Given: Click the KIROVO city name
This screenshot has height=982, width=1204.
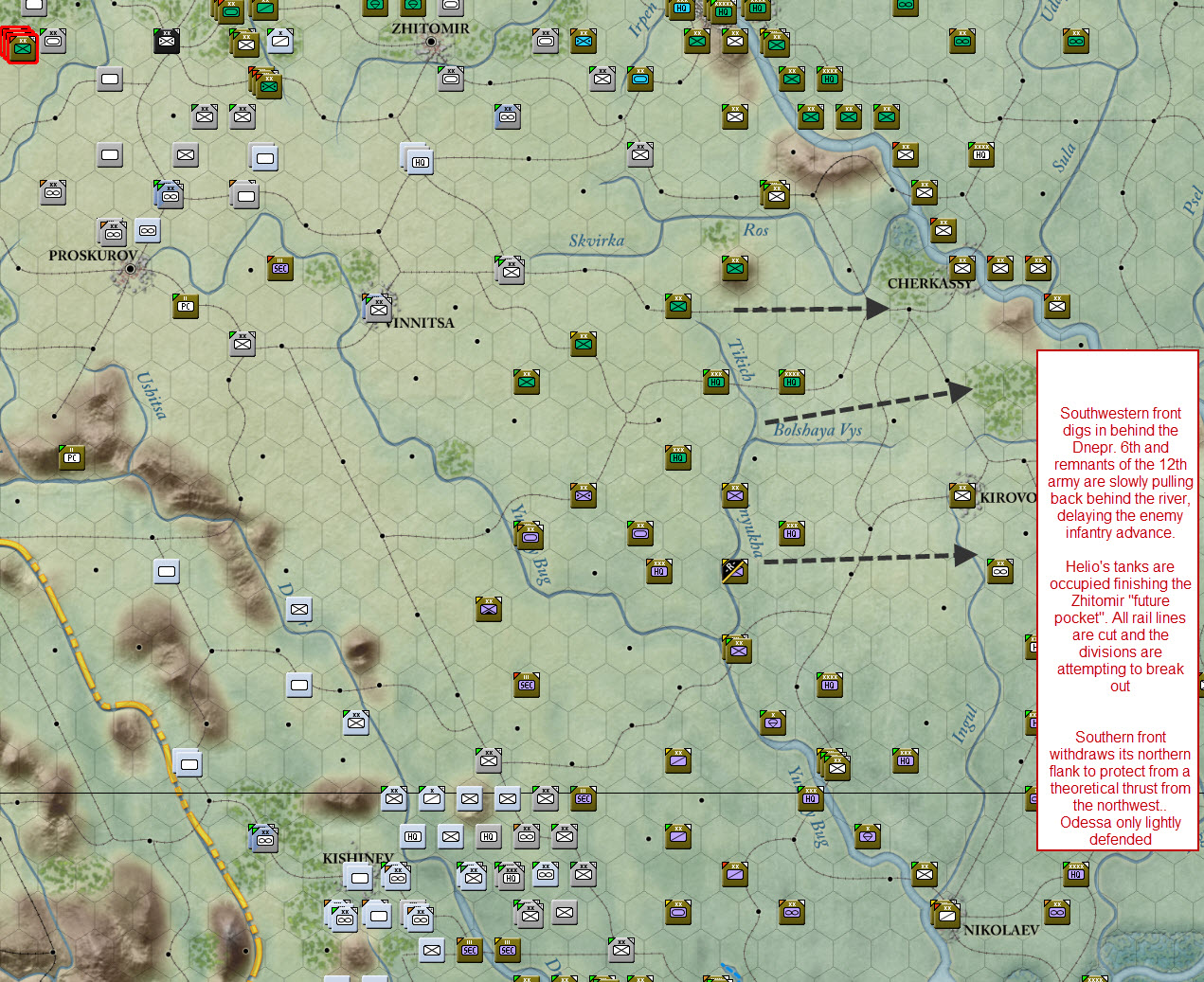Looking at the screenshot, I should [1008, 498].
